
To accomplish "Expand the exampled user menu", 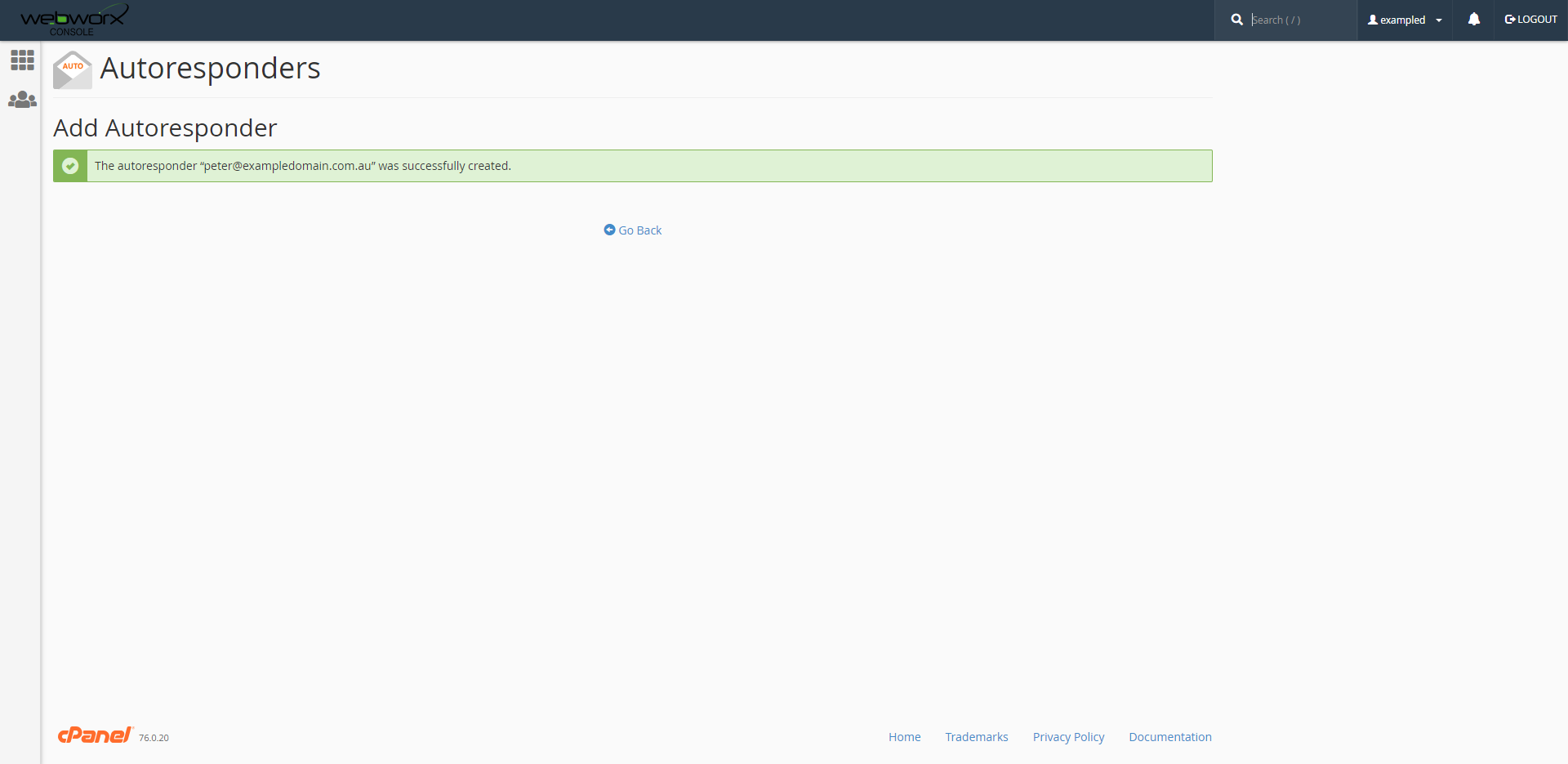I will [x=1401, y=20].
